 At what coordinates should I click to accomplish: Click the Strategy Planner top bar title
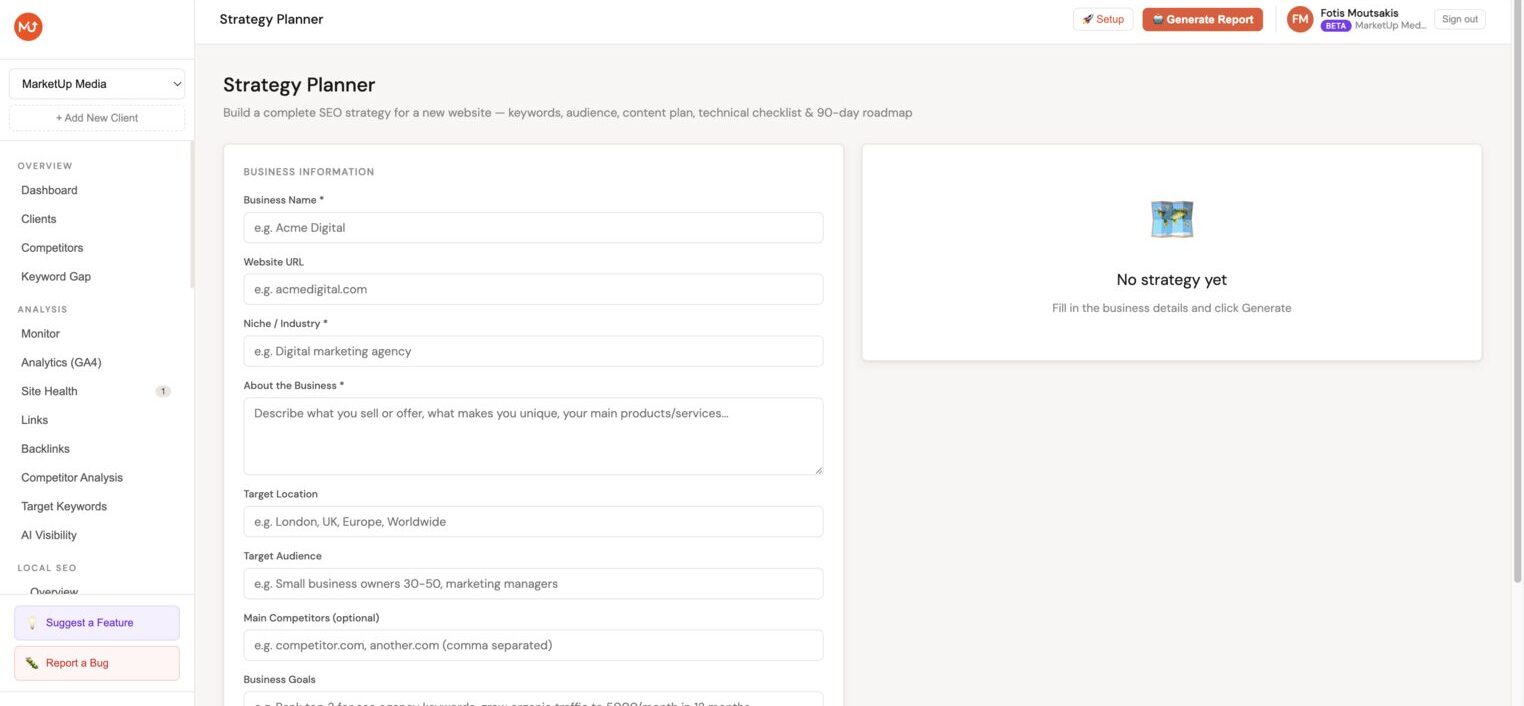[x=271, y=19]
